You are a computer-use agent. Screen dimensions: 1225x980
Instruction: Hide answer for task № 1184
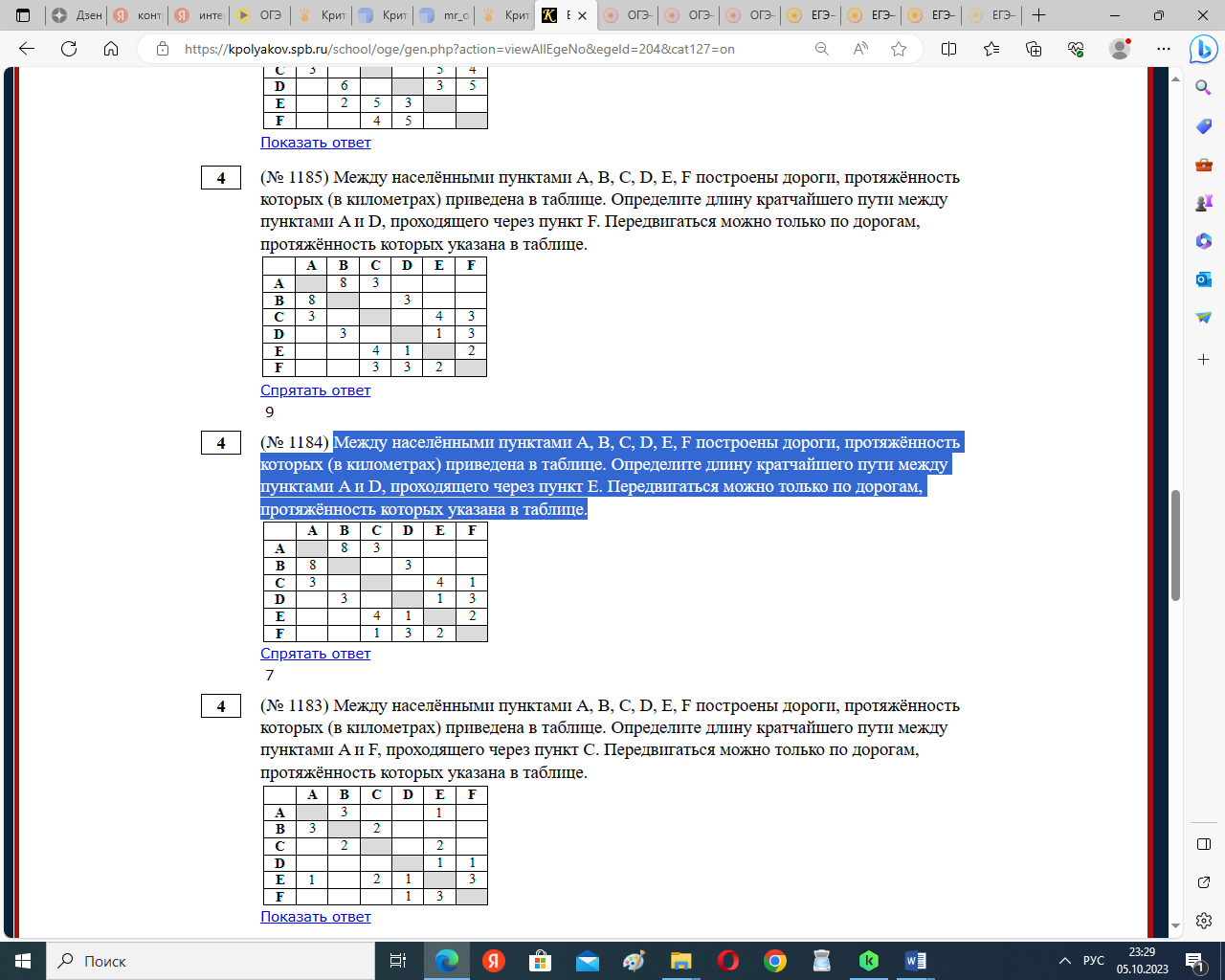click(x=316, y=654)
